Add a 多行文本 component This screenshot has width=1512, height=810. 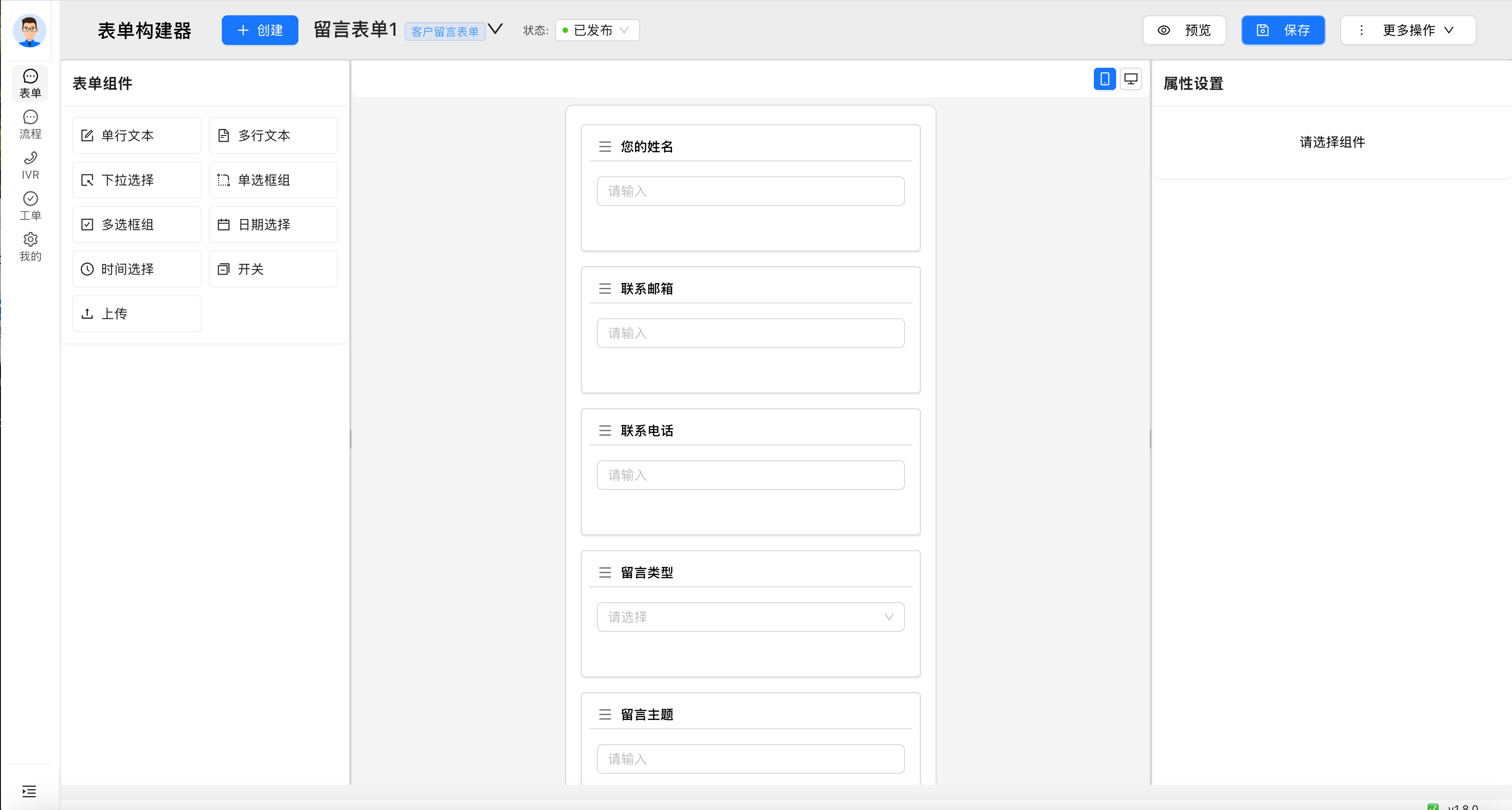[273, 135]
